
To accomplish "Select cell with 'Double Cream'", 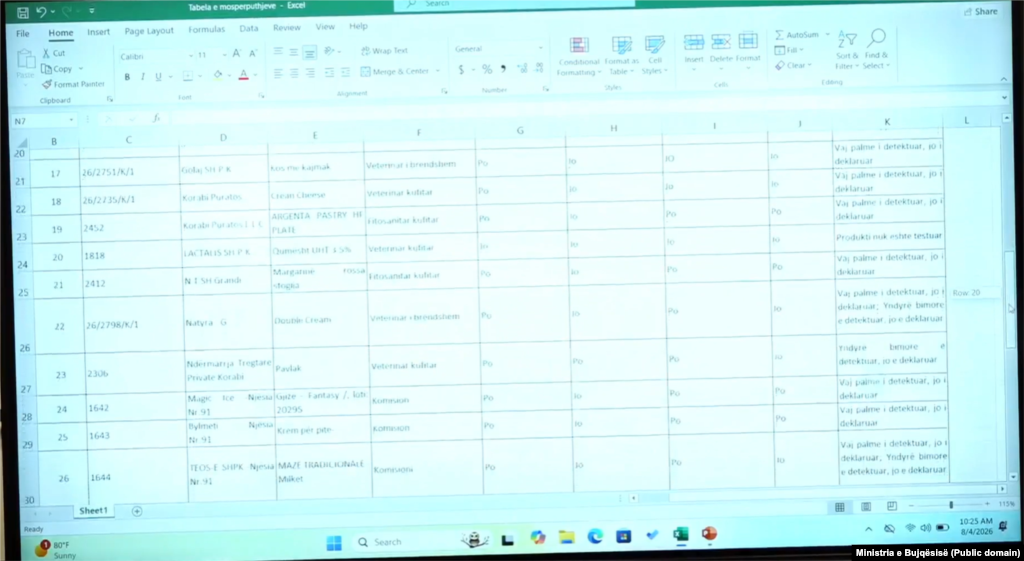I will (x=319, y=320).
